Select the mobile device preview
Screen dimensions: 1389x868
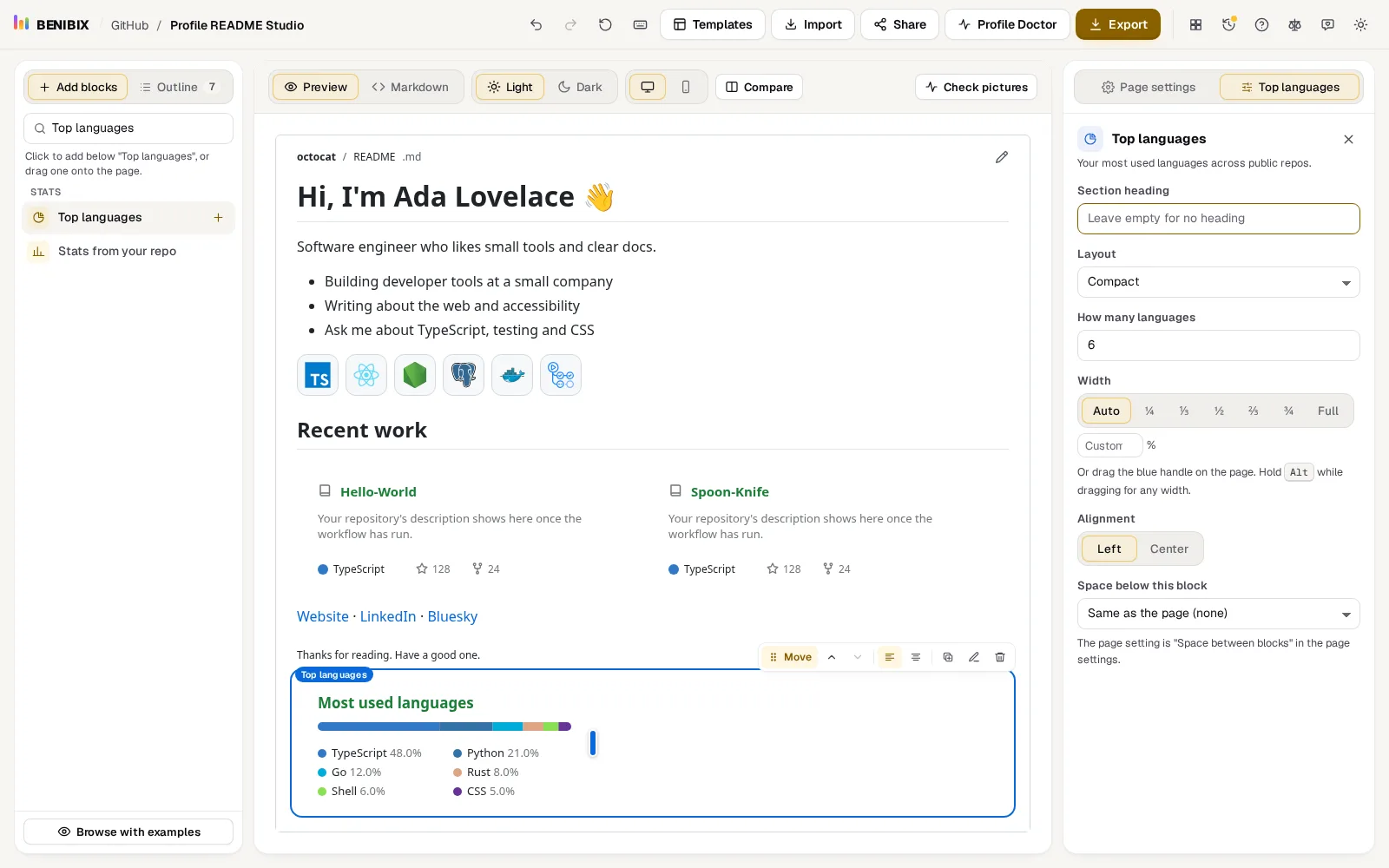(686, 87)
